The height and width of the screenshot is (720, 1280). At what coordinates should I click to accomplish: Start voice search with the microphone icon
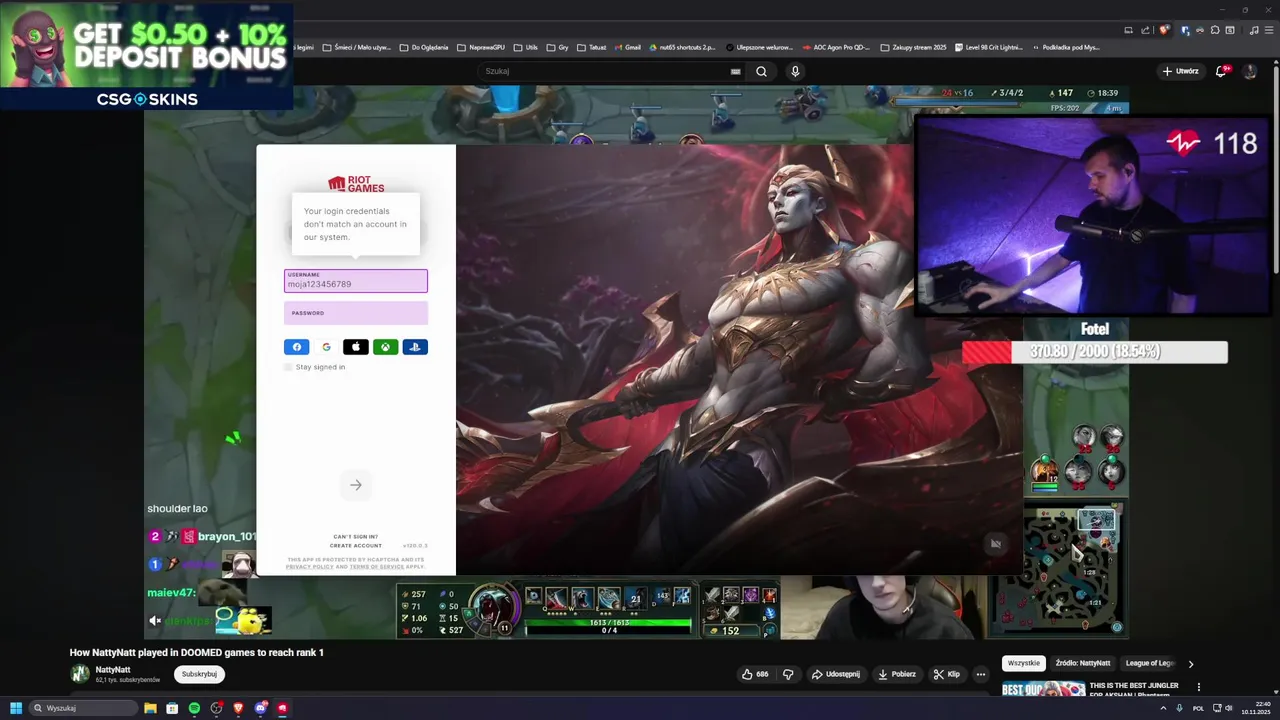pos(795,71)
